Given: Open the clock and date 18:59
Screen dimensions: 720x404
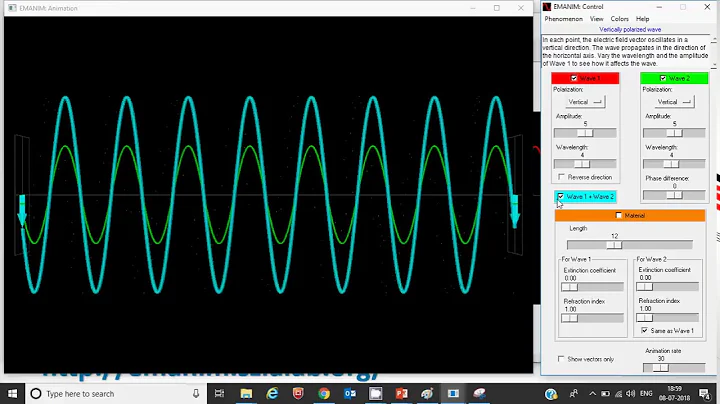Looking at the screenshot, I should (x=675, y=393).
